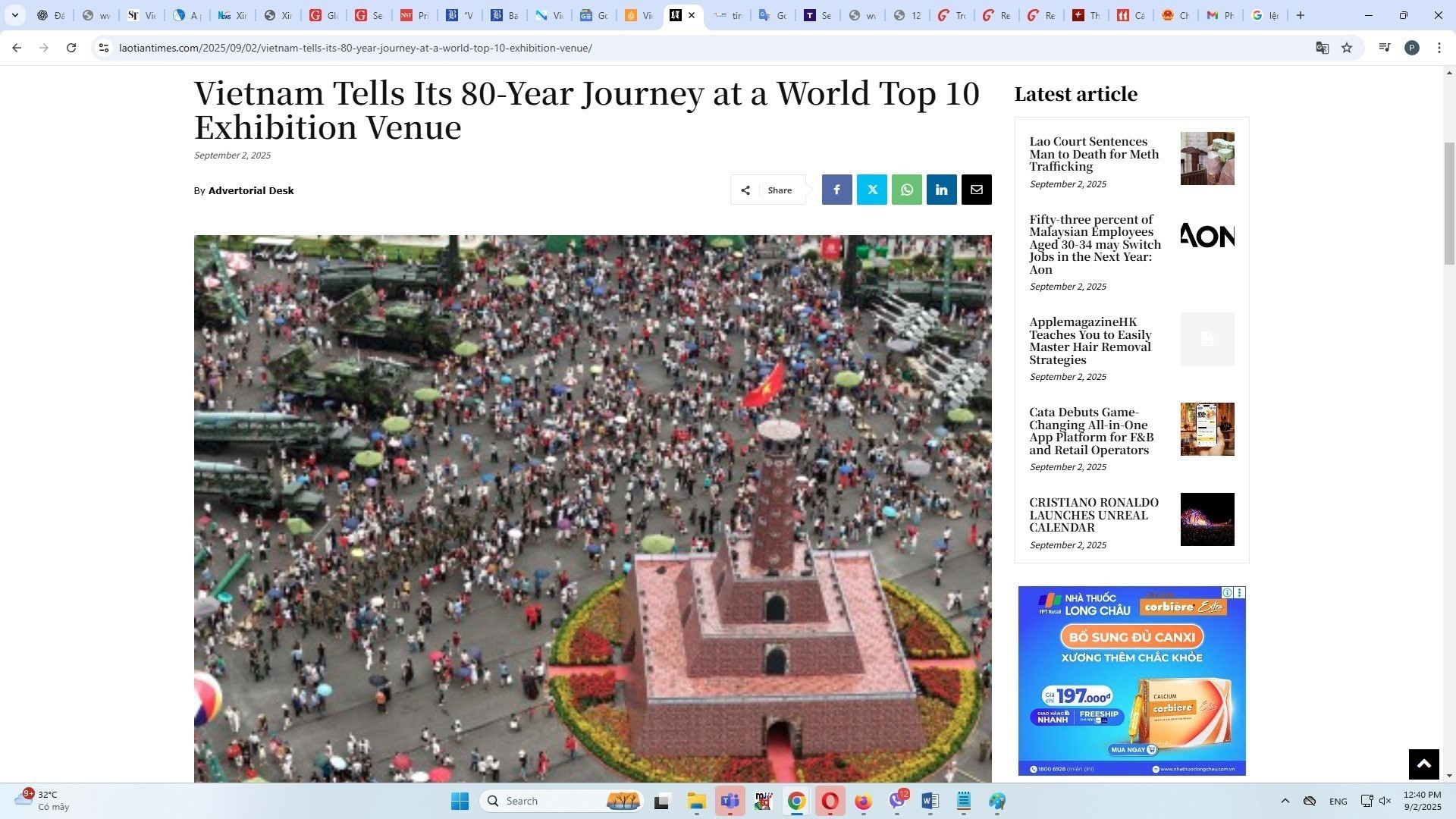Click the Cristiano Ronaldo article thumbnail

1207,519
